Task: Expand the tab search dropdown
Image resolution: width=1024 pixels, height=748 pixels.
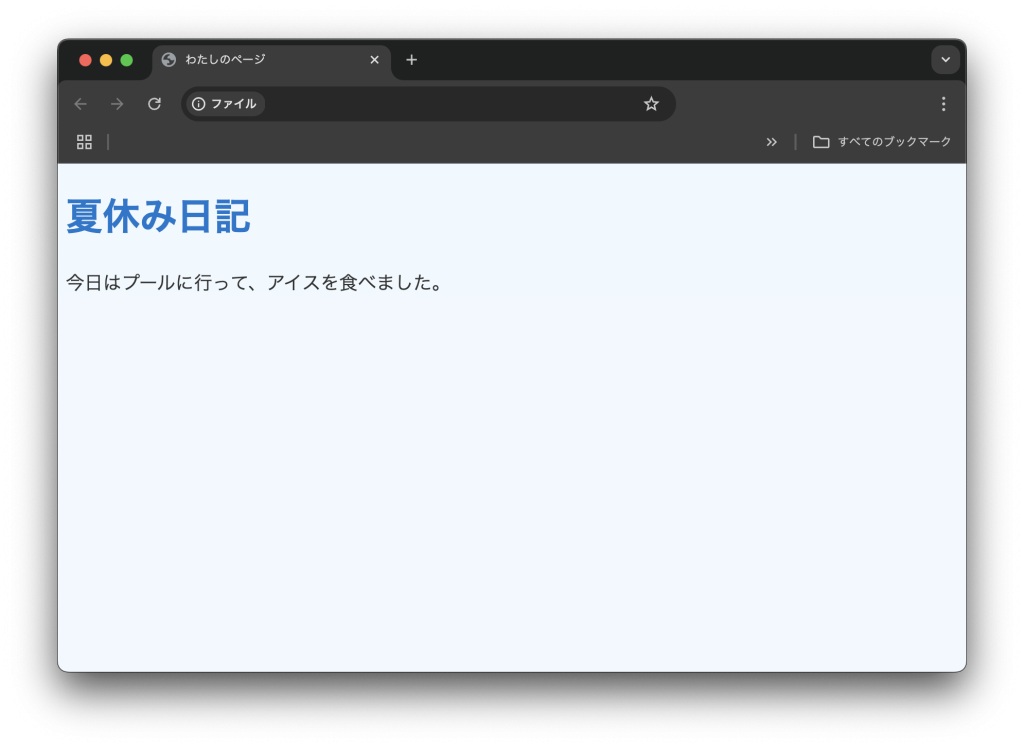Action: tap(945, 59)
